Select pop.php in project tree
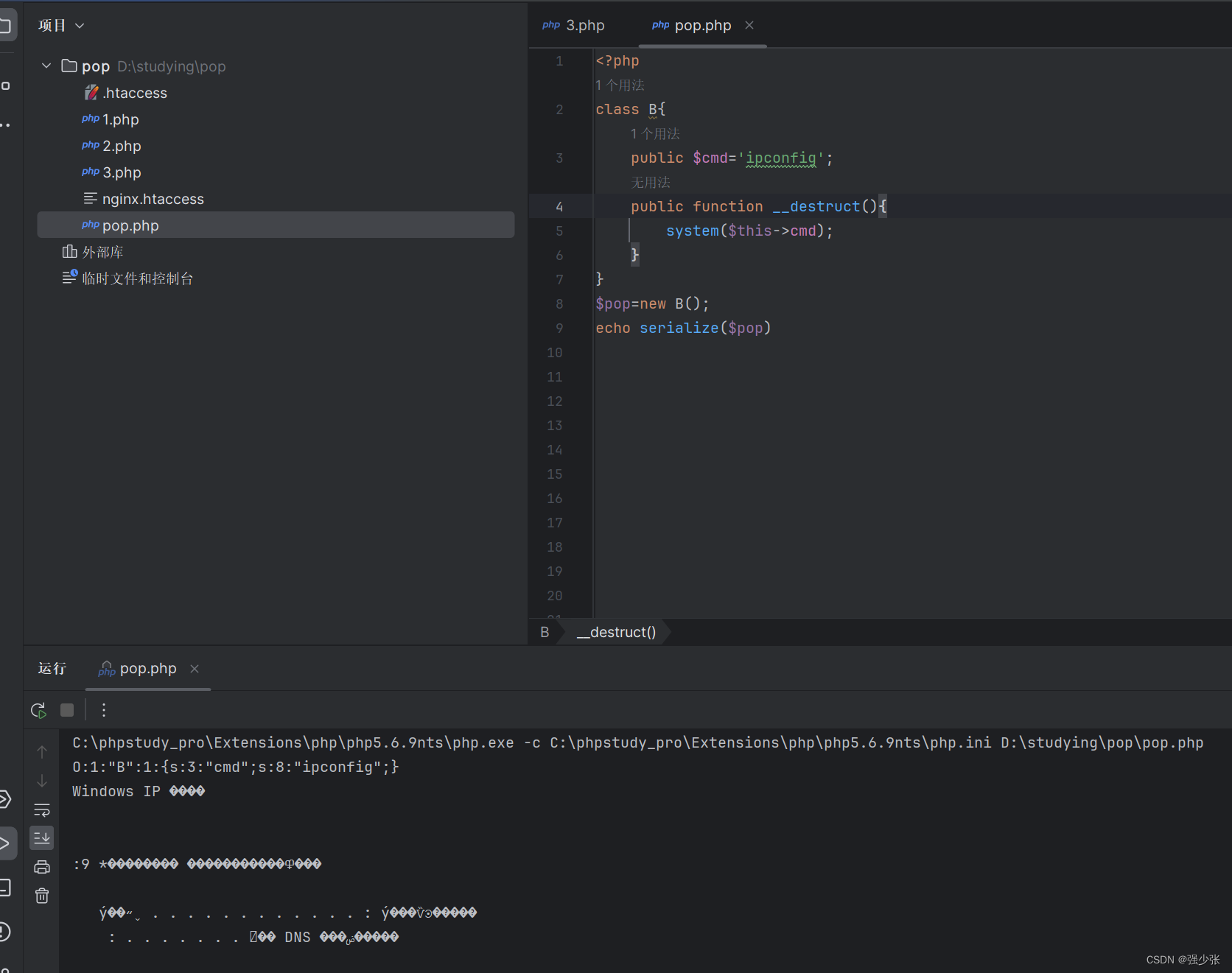The height and width of the screenshot is (973, 1232). tap(276, 225)
